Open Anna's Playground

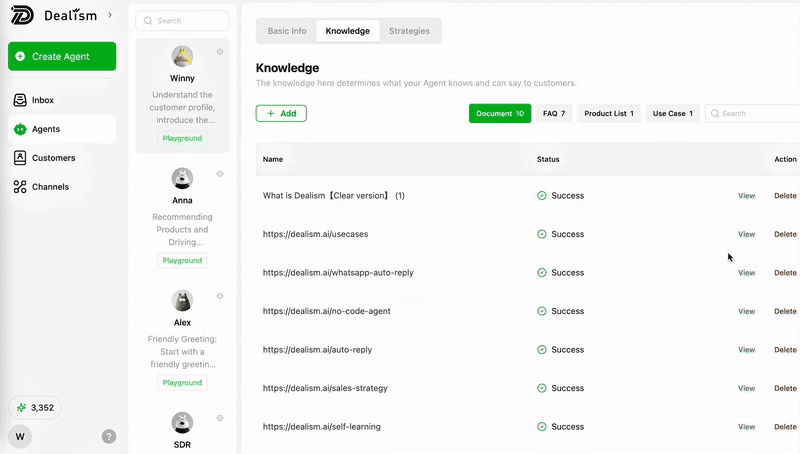click(x=182, y=260)
